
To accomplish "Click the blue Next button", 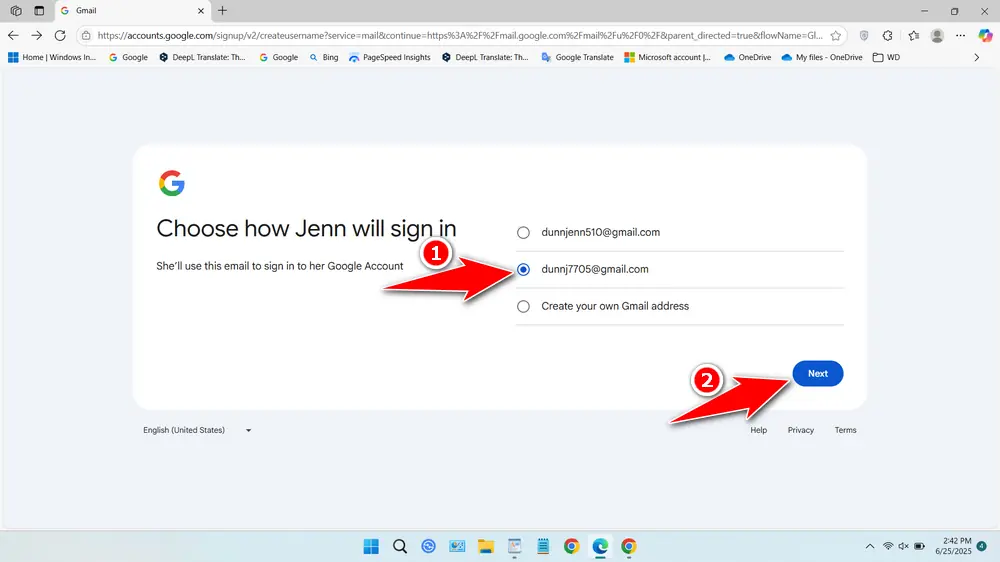I will click(x=818, y=374).
